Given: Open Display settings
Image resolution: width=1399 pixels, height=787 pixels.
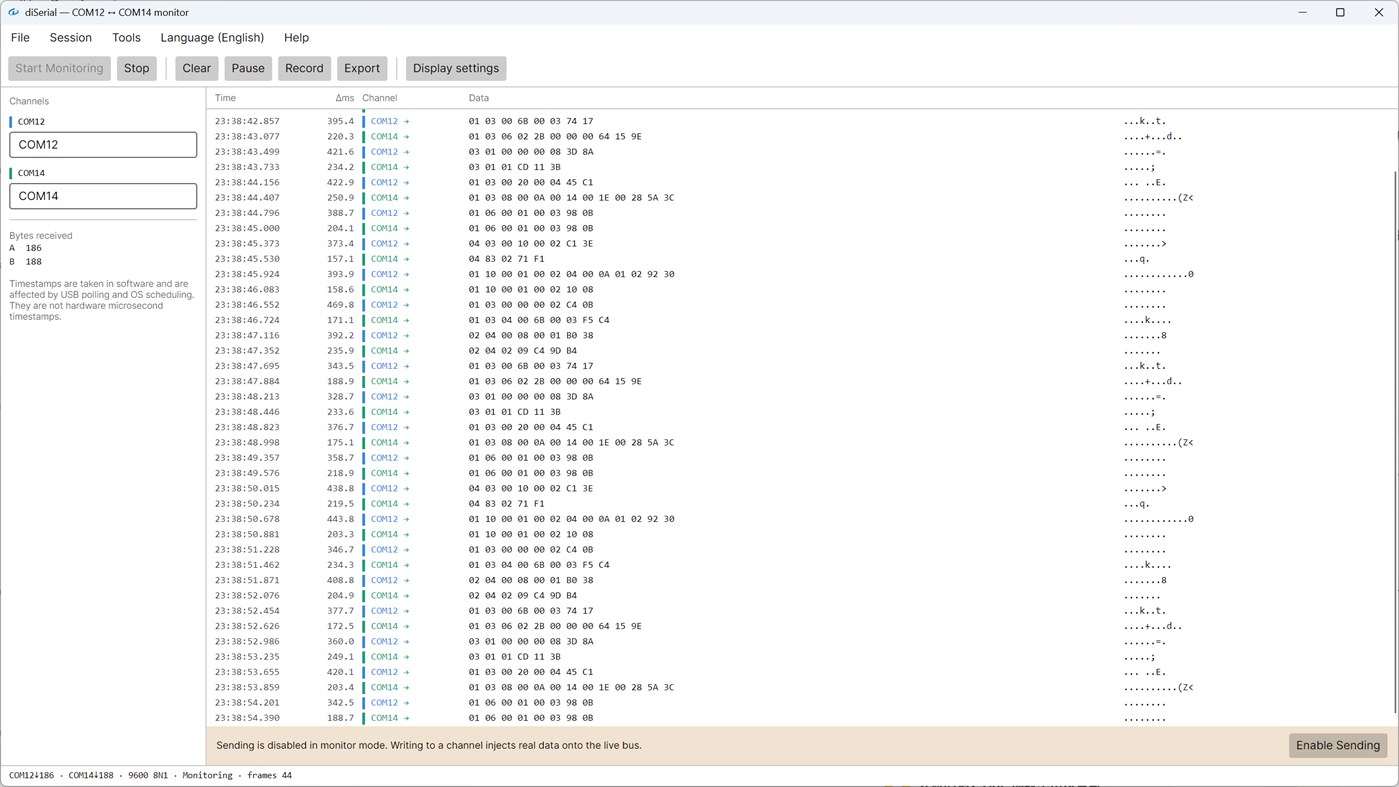Looking at the screenshot, I should pos(456,68).
